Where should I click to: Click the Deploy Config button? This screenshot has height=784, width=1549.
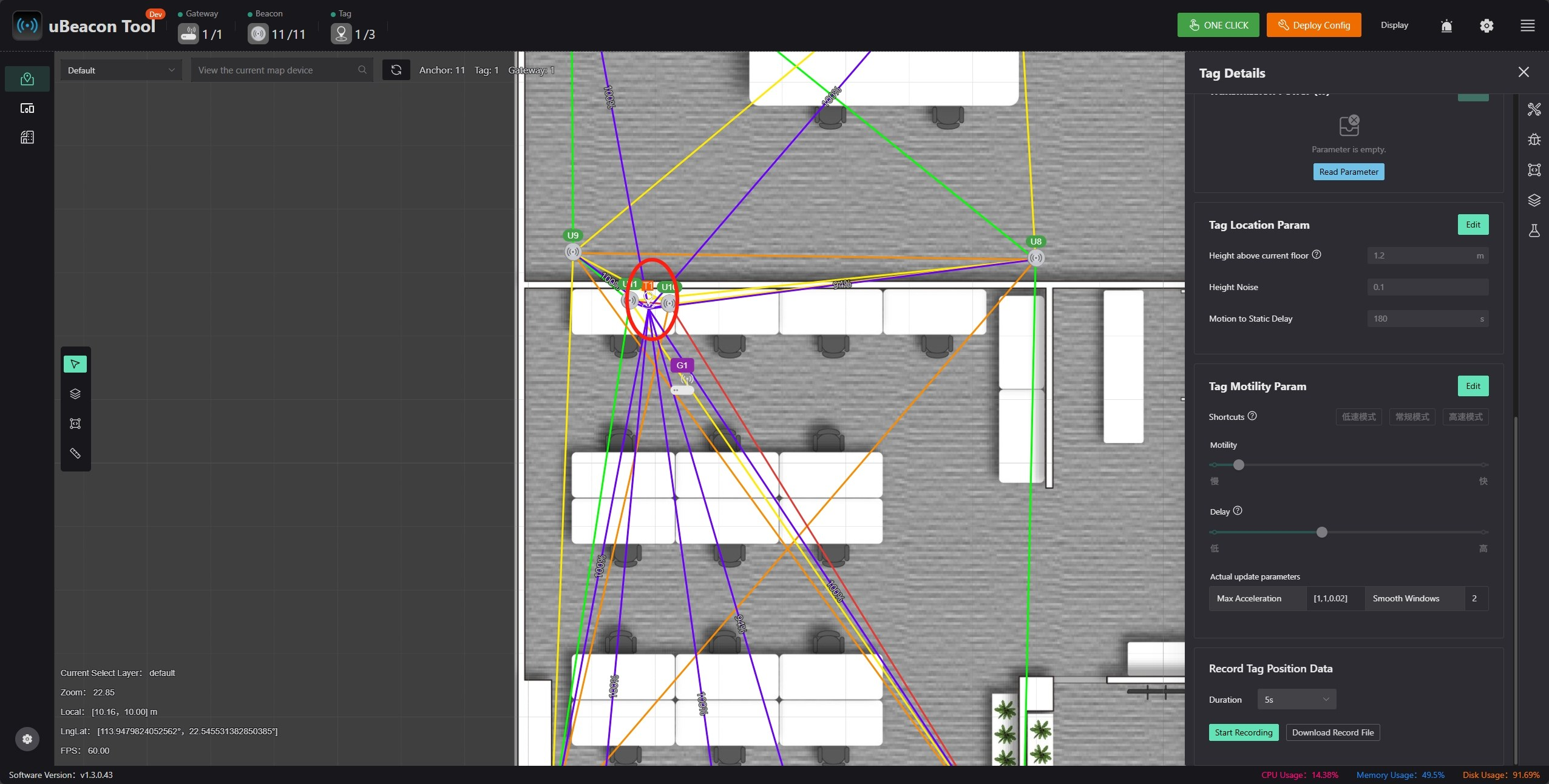tap(1313, 25)
